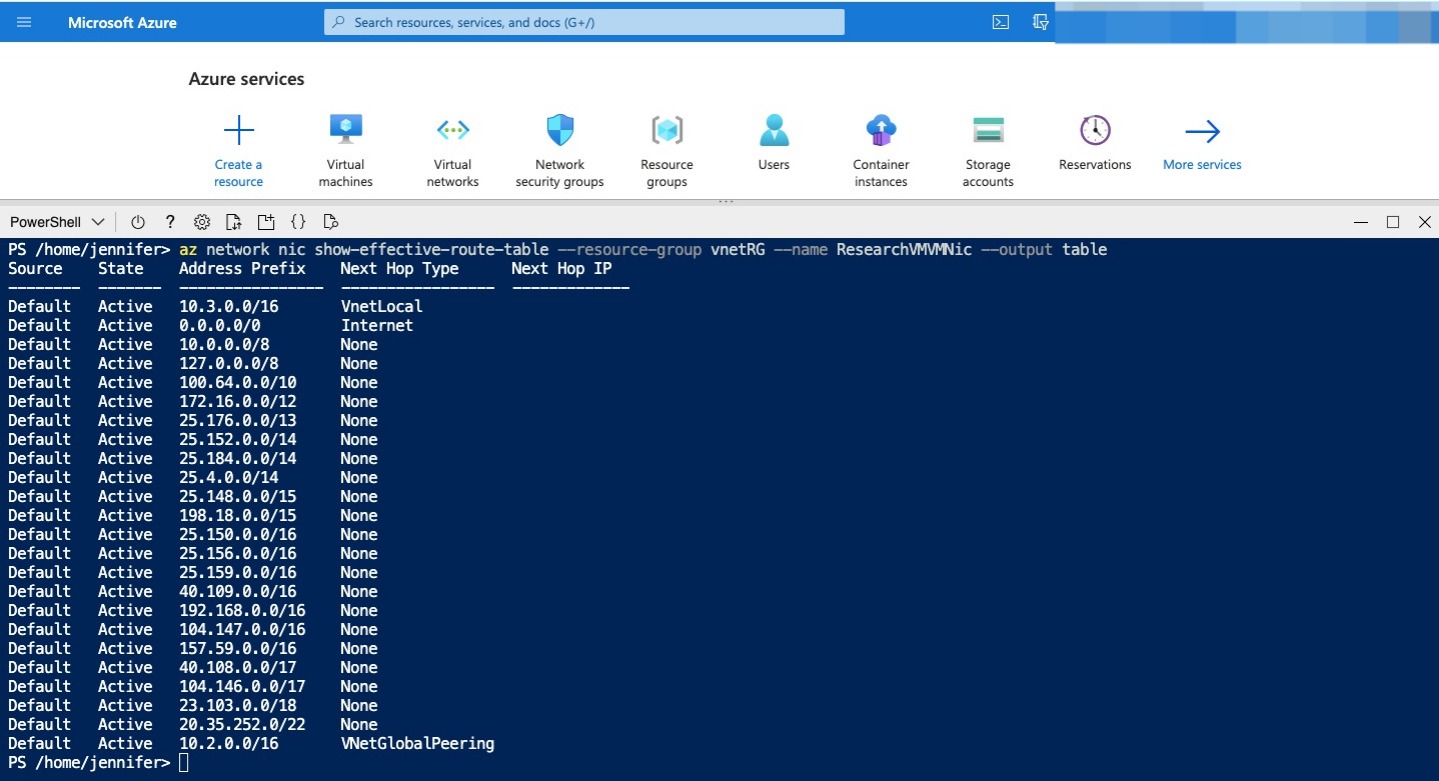Click the 104.147.0.0/16 address prefix
1439x781 pixels.
(x=242, y=629)
